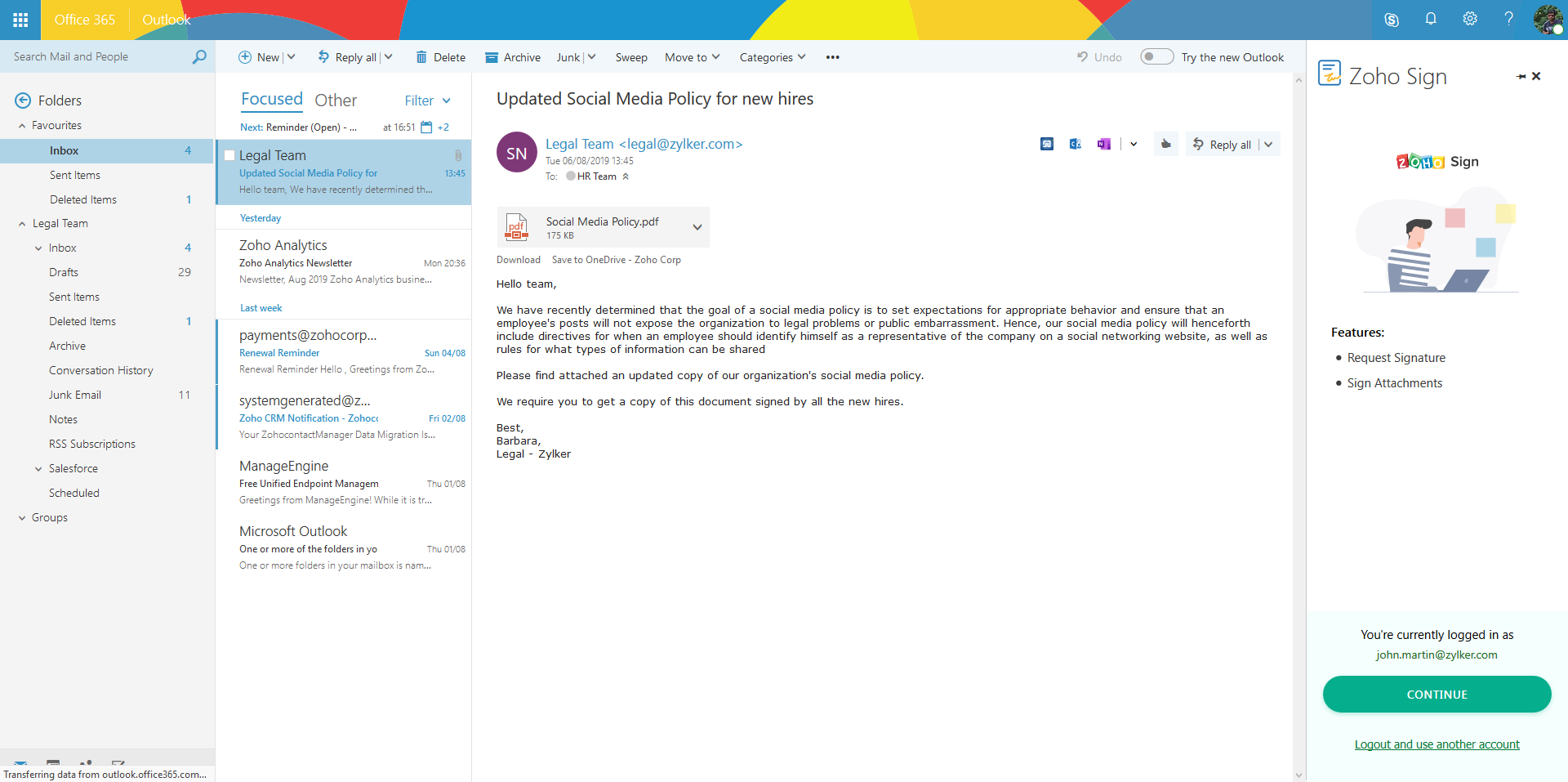Open the New dropdown arrow

[292, 57]
